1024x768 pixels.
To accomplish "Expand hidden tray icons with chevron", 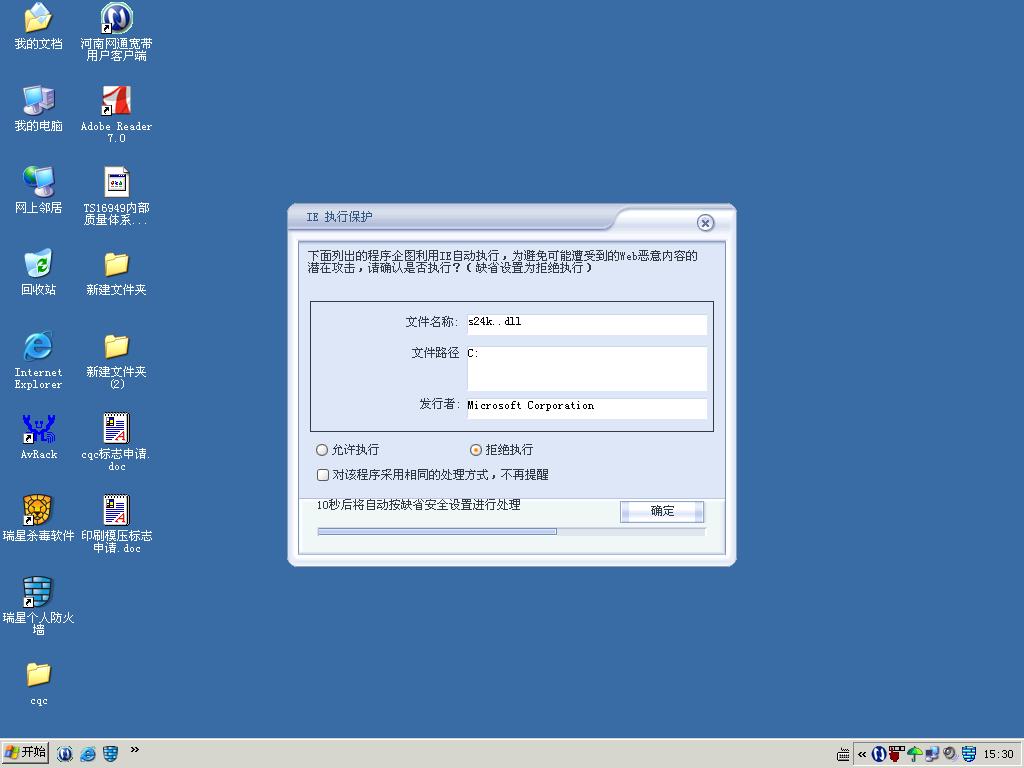I will [862, 754].
